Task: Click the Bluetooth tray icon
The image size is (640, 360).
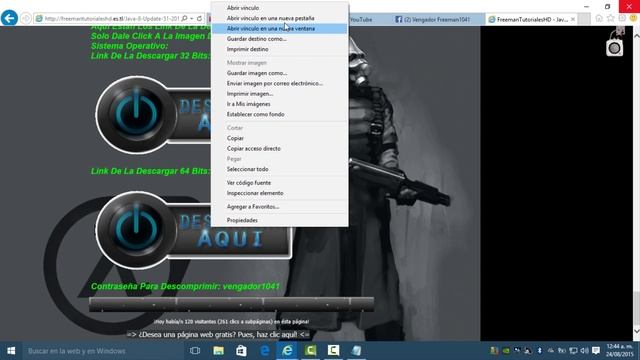Action: [539, 351]
